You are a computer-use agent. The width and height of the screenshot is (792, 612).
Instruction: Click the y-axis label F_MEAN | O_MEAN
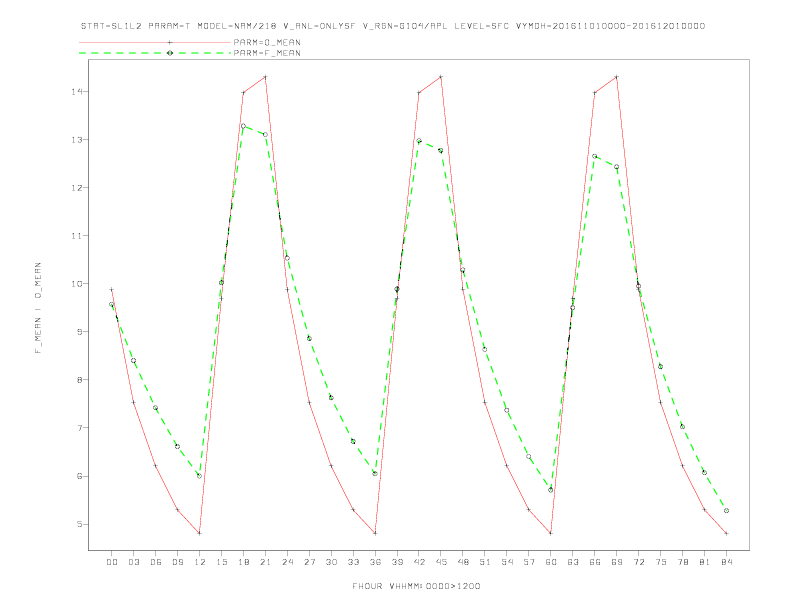[x=38, y=308]
